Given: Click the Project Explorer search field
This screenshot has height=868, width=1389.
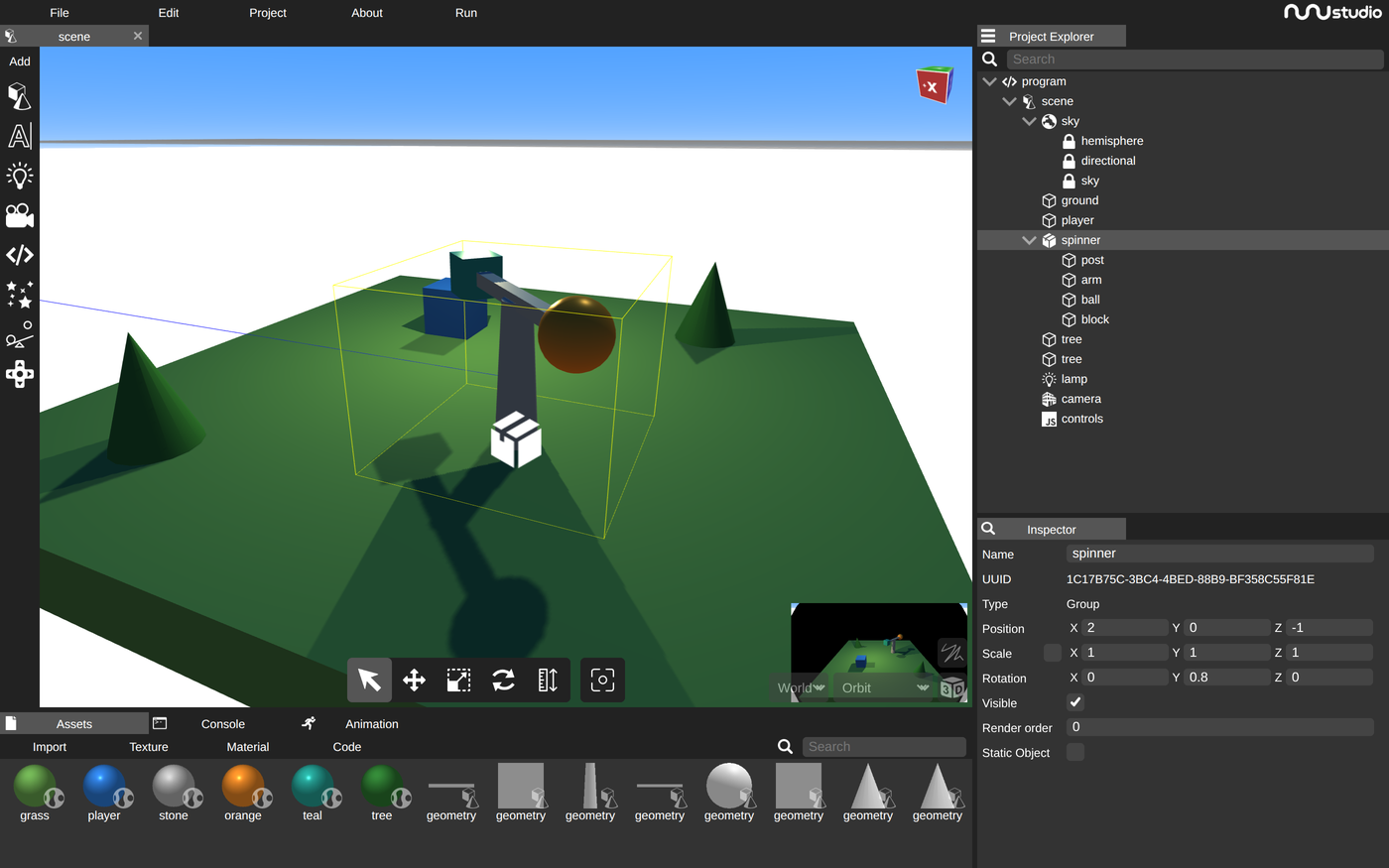Looking at the screenshot, I should point(1195,60).
